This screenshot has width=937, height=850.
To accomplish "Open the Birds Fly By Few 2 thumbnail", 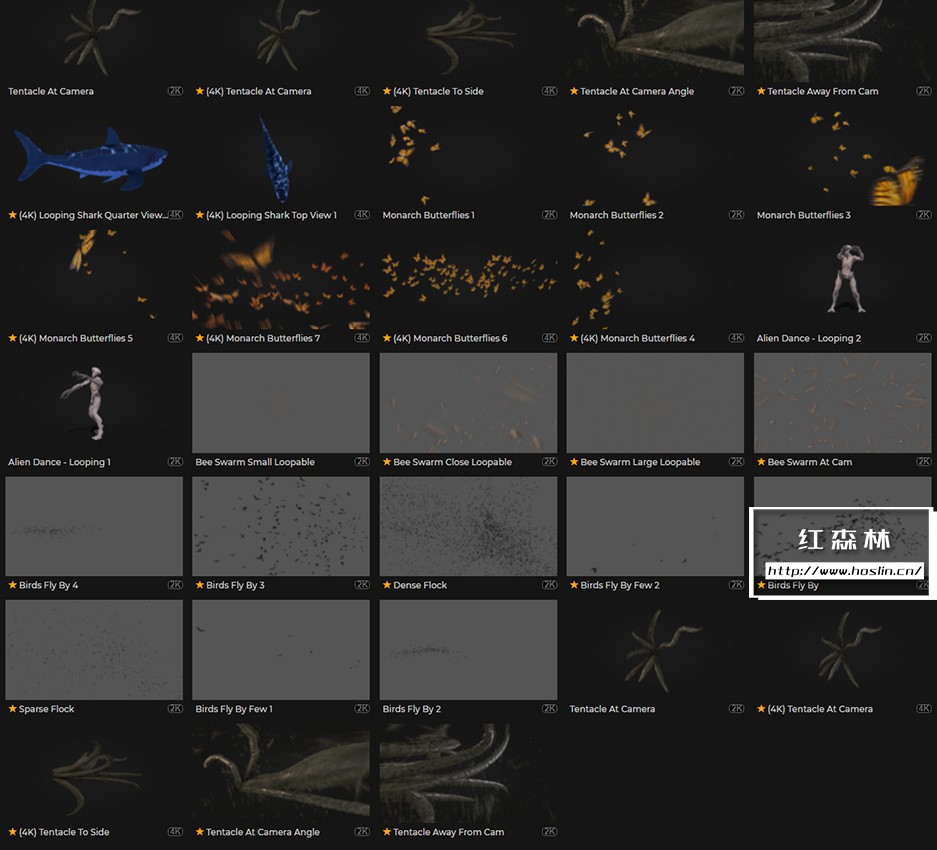I will (x=655, y=527).
